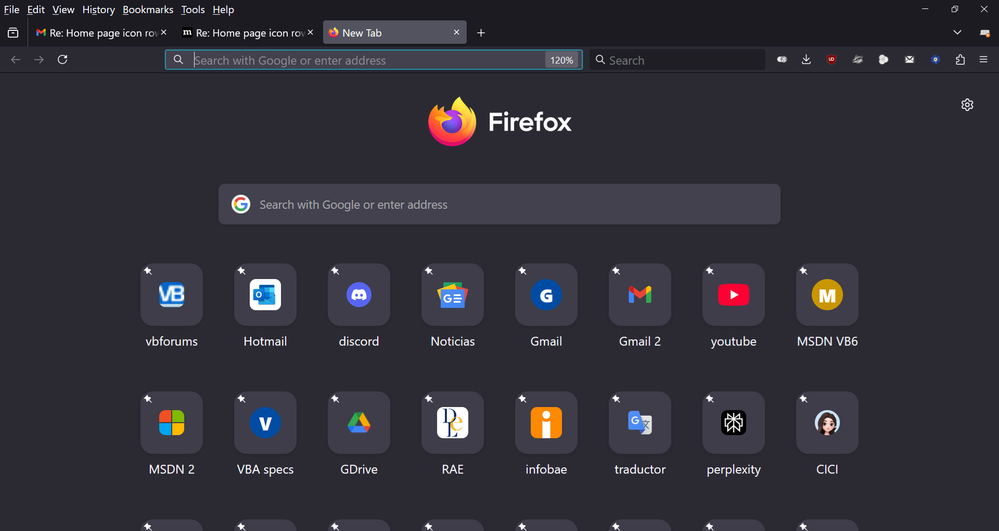Open the Downloads panel arrow icon
Viewport: 999px width, 531px height.
pos(806,59)
